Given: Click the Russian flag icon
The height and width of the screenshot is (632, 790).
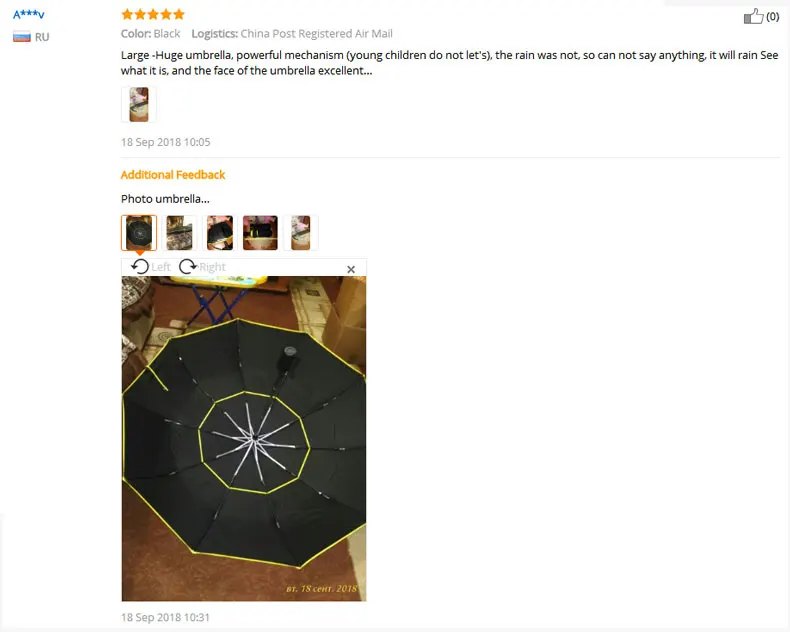Looking at the screenshot, I should coord(22,37).
